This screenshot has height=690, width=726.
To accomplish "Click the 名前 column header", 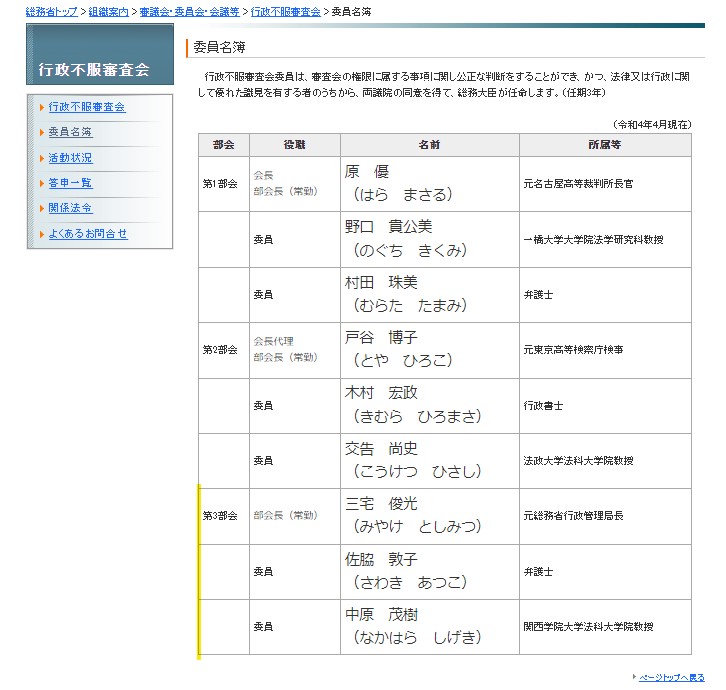I will pos(429,145).
